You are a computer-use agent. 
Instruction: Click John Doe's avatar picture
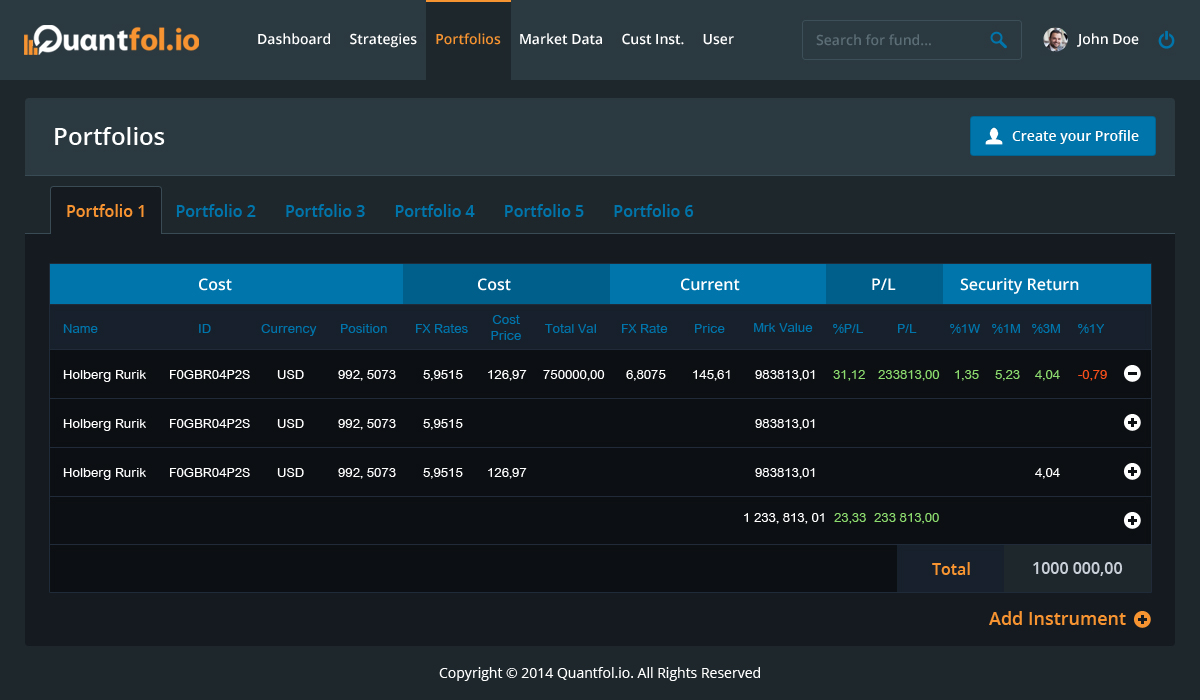point(1055,40)
